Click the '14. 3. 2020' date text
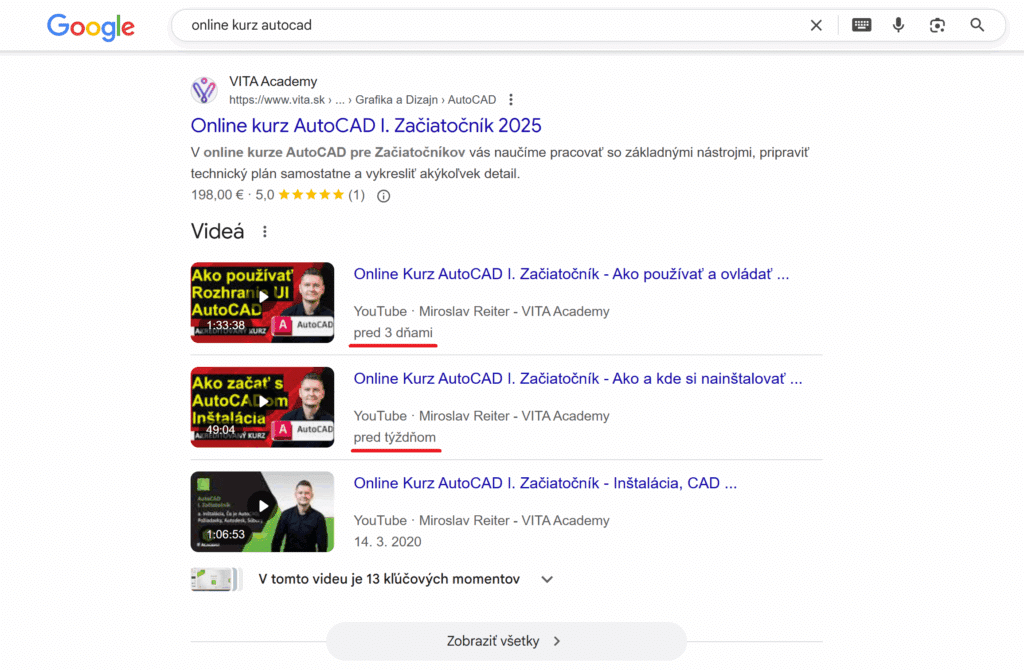The image size is (1024, 670). point(388,541)
